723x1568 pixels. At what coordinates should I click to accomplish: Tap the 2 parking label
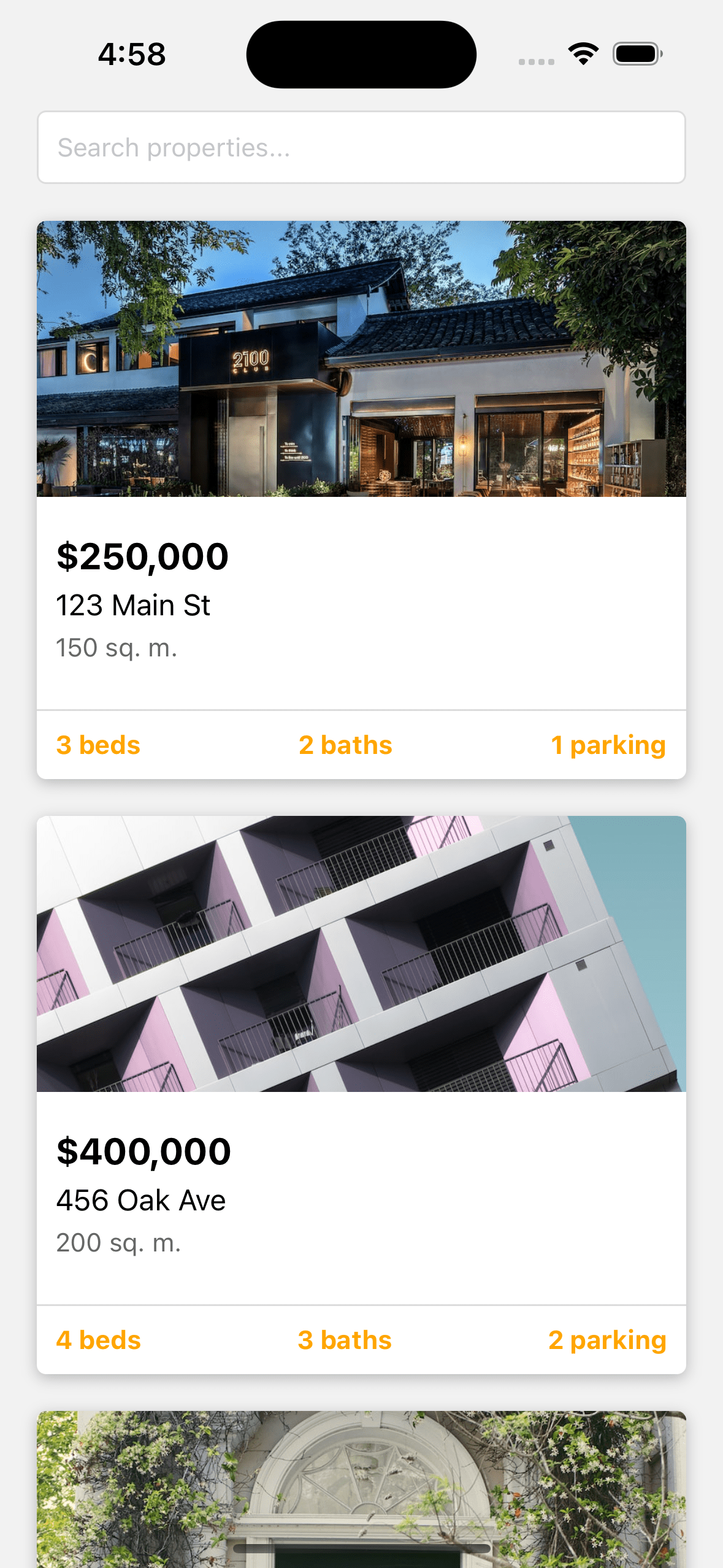pyautogui.click(x=607, y=1340)
